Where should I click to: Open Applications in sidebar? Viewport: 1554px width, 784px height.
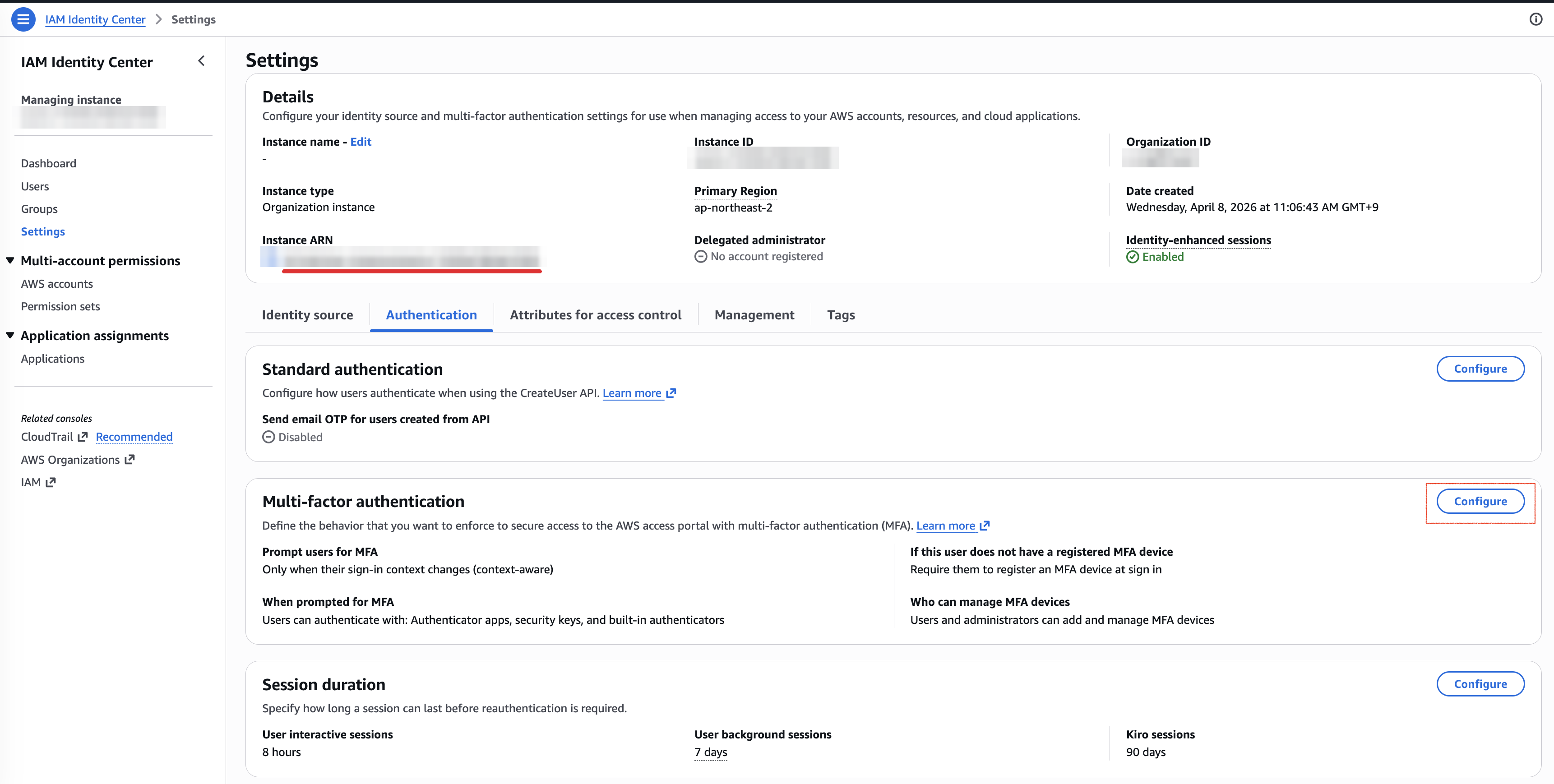(x=52, y=359)
